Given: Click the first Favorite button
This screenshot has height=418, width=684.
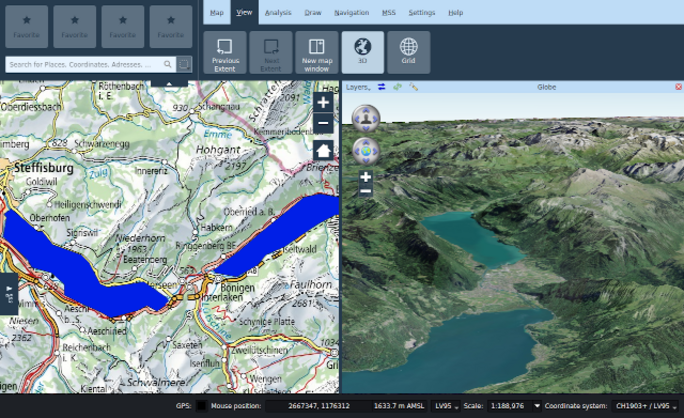Looking at the screenshot, I should click(x=26, y=26).
